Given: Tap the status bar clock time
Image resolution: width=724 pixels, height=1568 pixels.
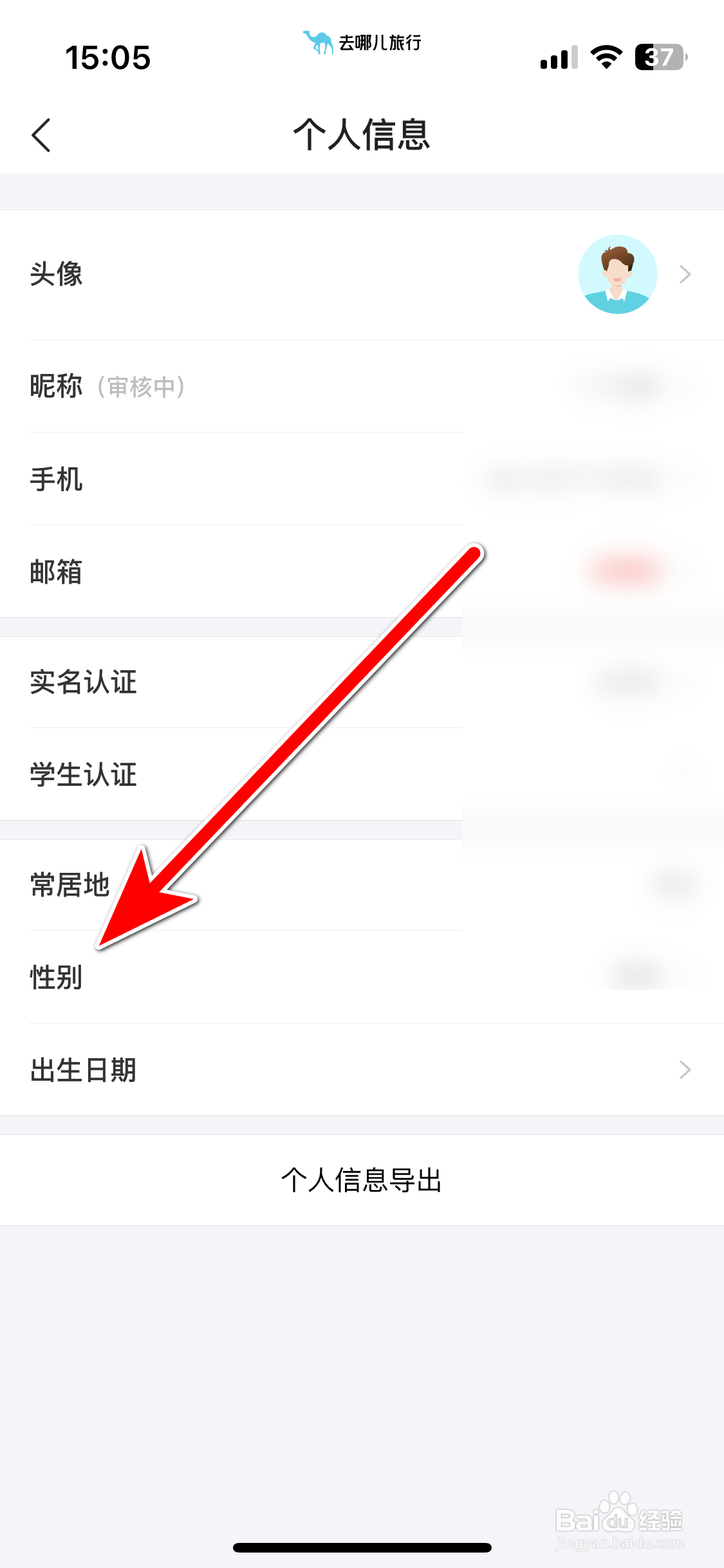Looking at the screenshot, I should tap(108, 57).
